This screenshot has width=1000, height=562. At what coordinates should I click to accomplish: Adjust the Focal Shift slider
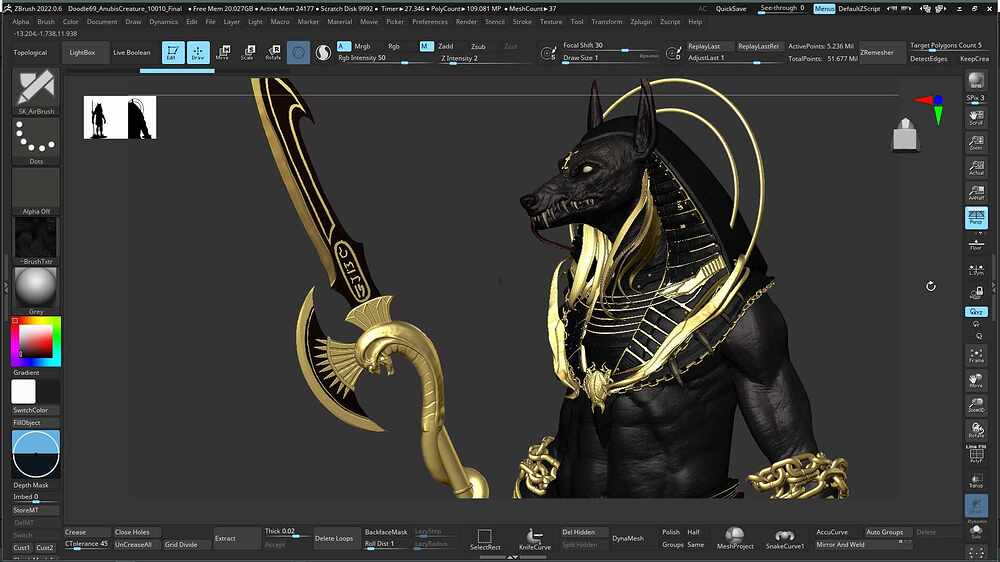coord(609,46)
